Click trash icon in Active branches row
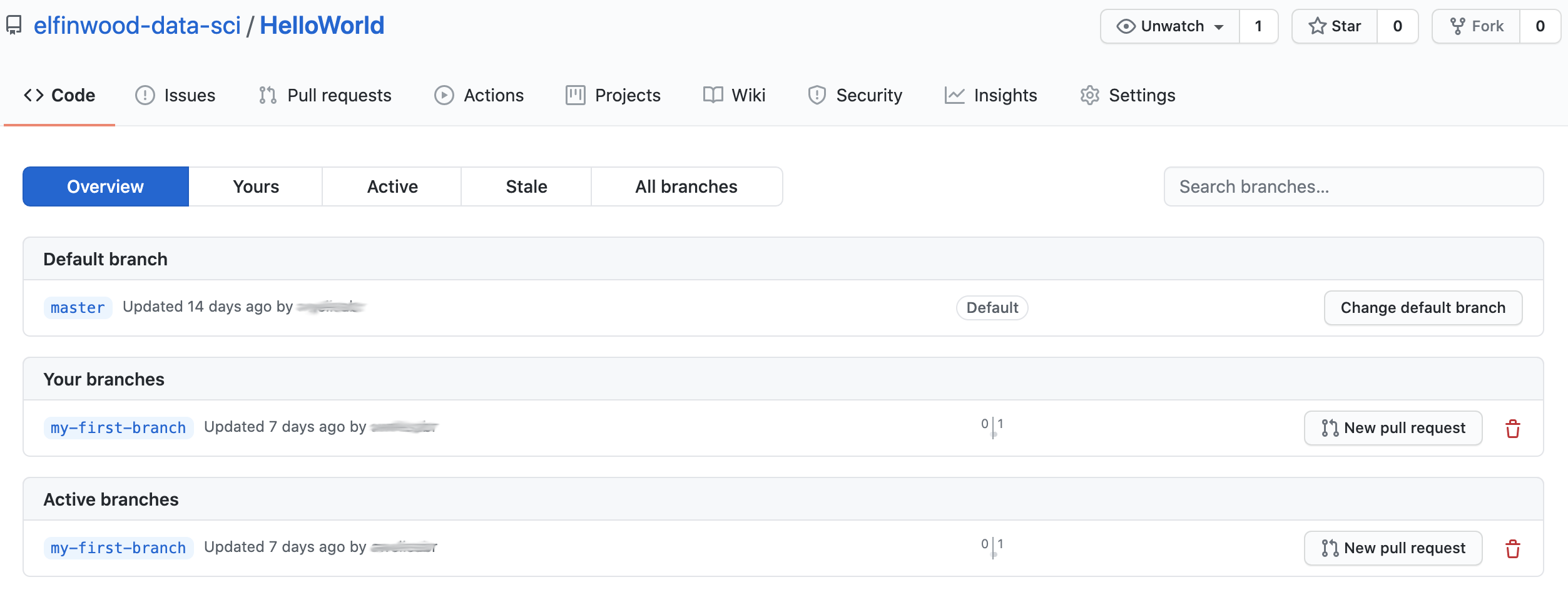 tap(1512, 549)
